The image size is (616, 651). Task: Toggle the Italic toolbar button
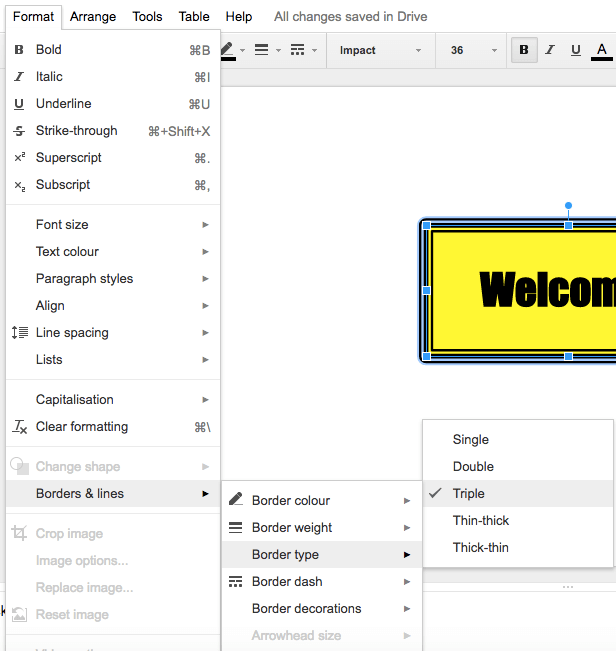550,50
